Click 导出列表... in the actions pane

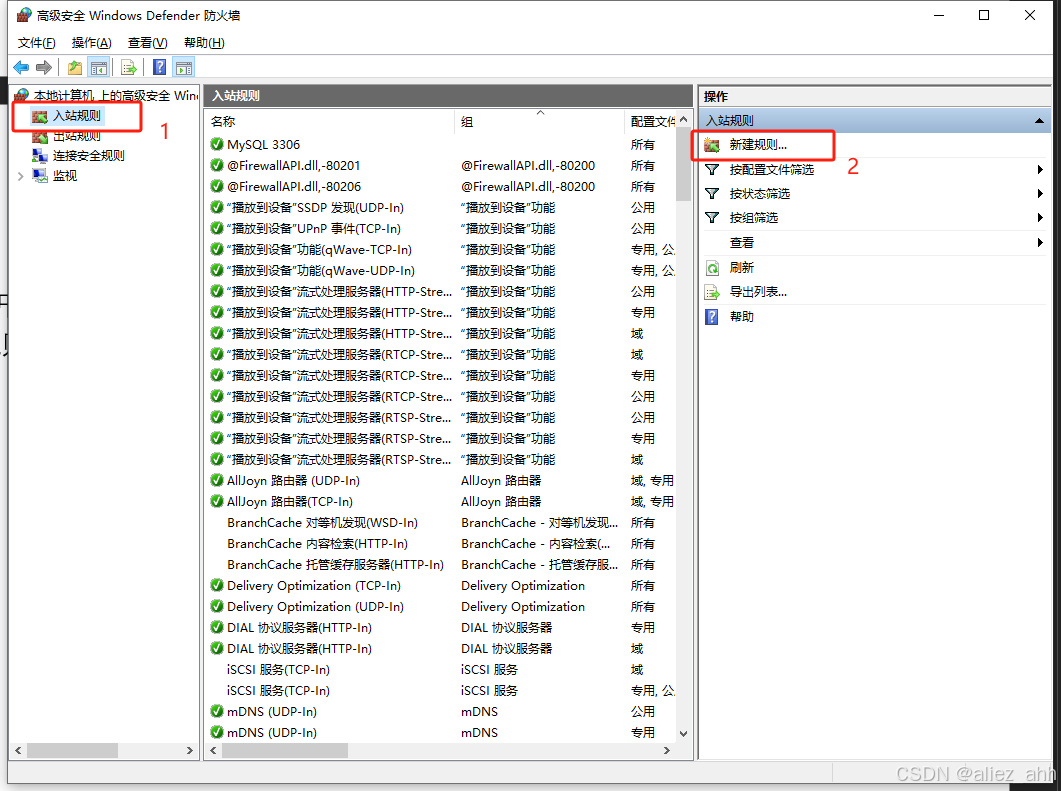point(758,292)
